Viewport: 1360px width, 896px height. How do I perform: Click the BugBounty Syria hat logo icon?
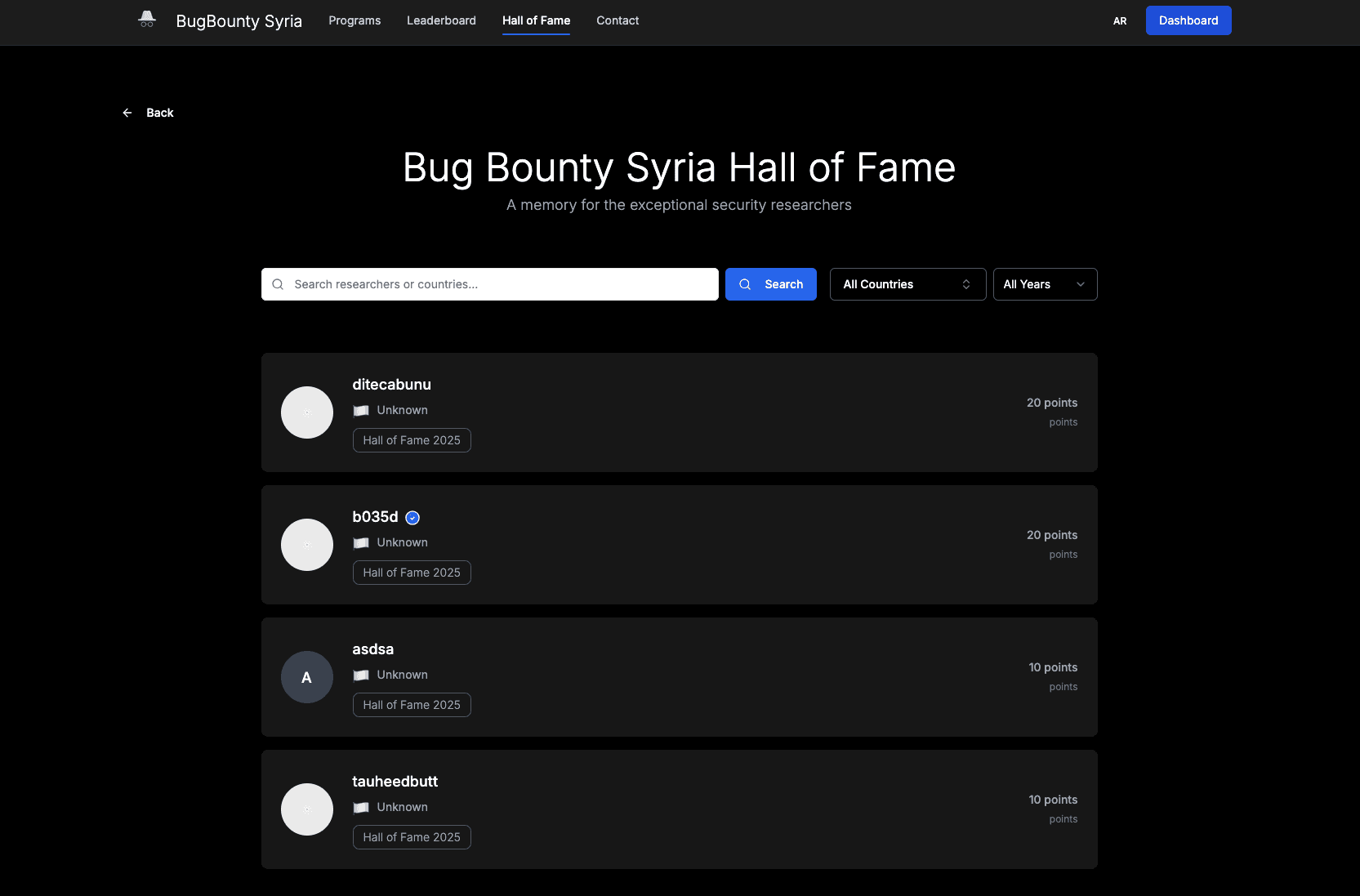click(147, 20)
